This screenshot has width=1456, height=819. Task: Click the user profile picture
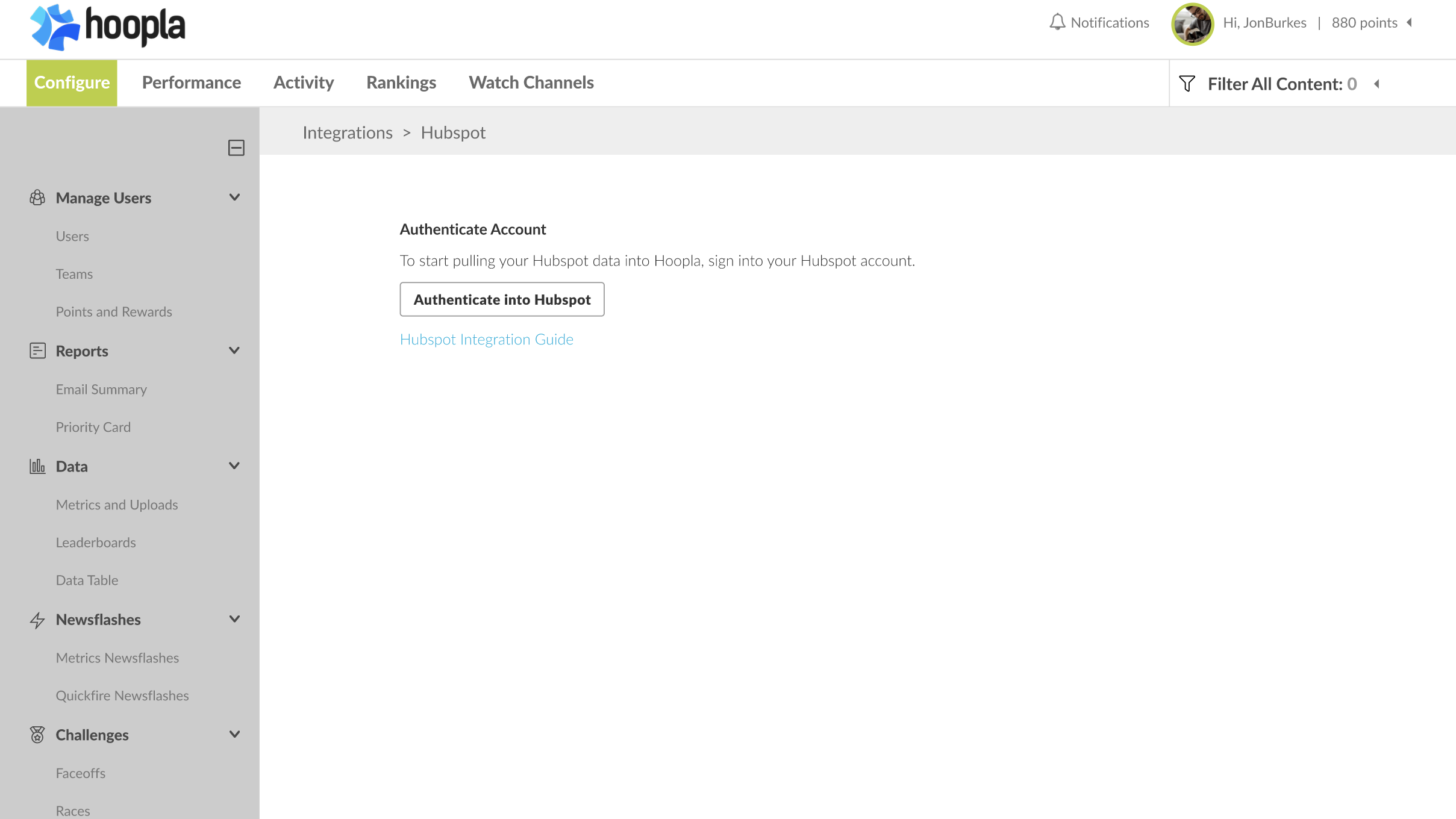coord(1192,23)
